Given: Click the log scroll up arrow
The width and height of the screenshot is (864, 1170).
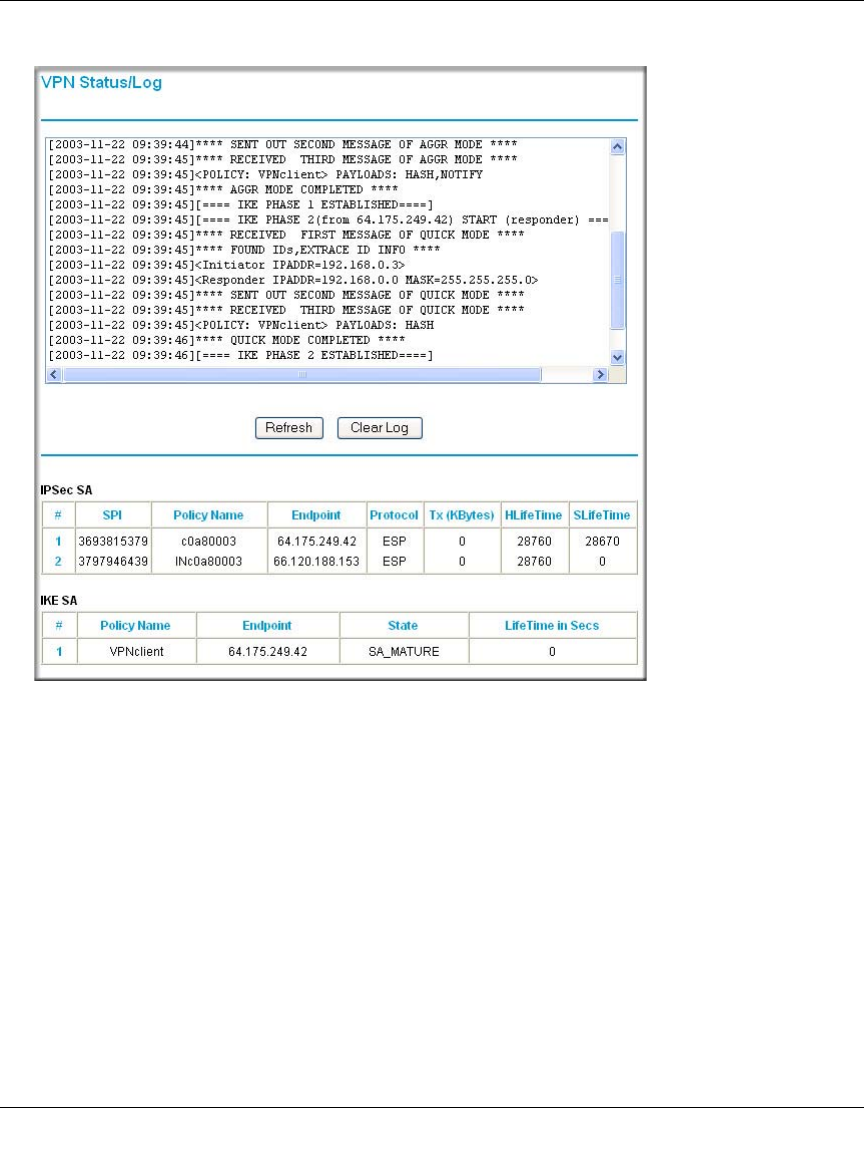Looking at the screenshot, I should [x=618, y=147].
